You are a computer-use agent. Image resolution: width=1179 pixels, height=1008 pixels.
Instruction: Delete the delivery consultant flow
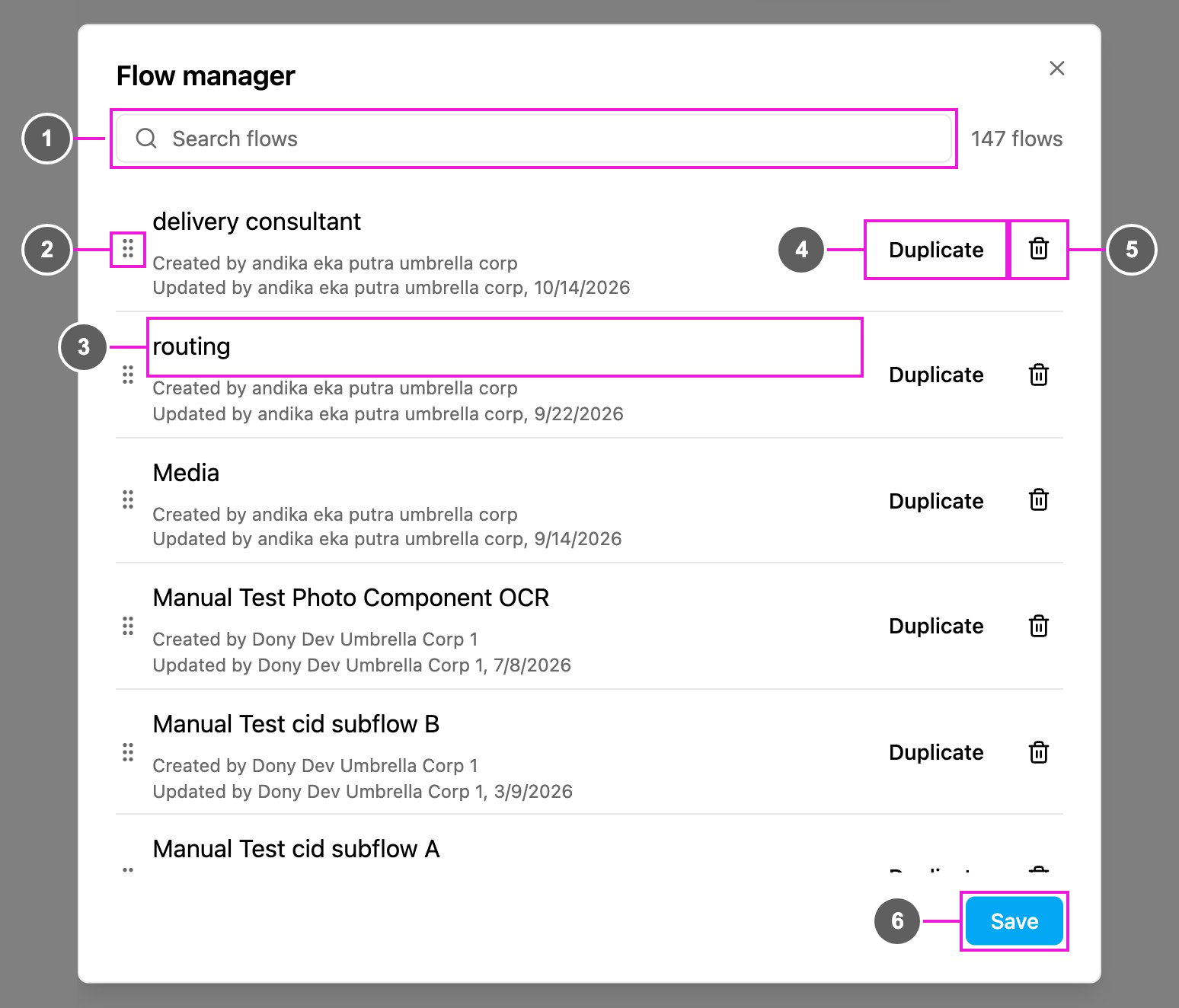1039,249
